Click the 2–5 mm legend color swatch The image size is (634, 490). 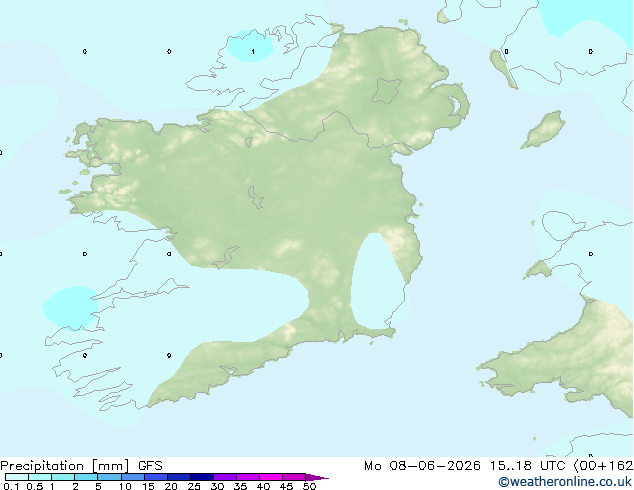(86, 477)
